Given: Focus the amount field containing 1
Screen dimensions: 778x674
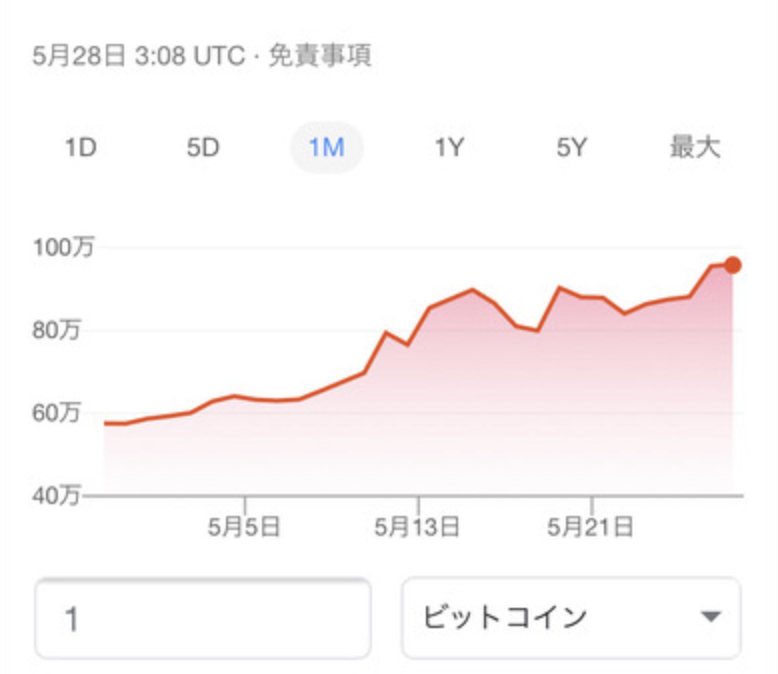Looking at the screenshot, I should tap(203, 618).
